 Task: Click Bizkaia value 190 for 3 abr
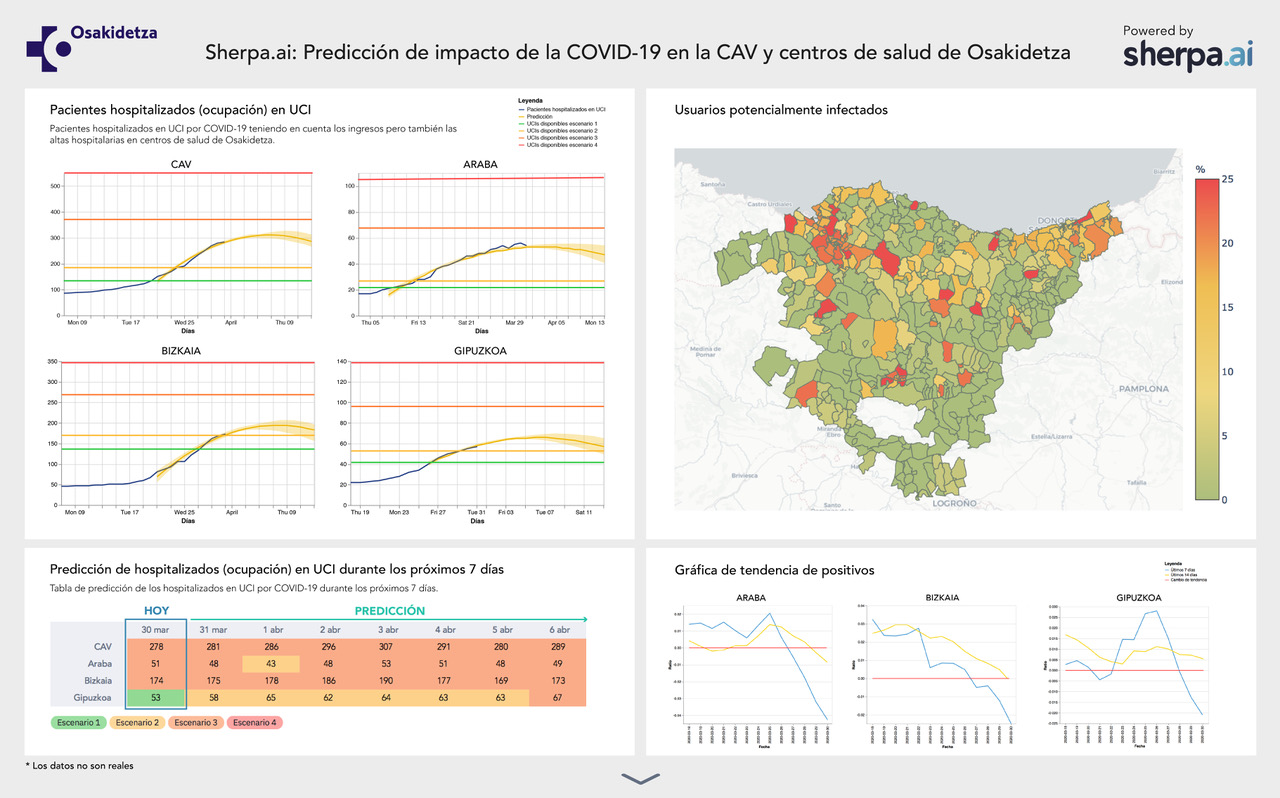(387, 680)
